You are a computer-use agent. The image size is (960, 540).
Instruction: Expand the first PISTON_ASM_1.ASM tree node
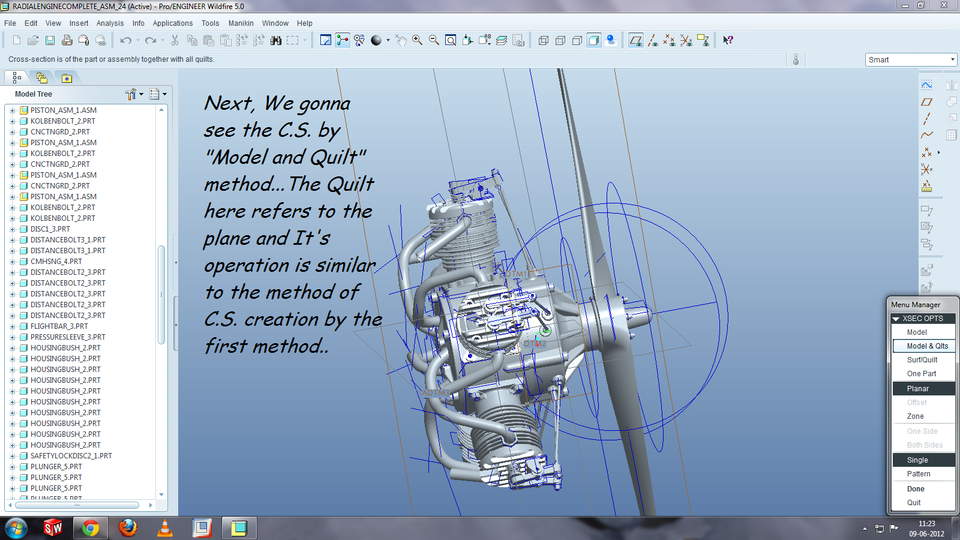click(x=13, y=110)
